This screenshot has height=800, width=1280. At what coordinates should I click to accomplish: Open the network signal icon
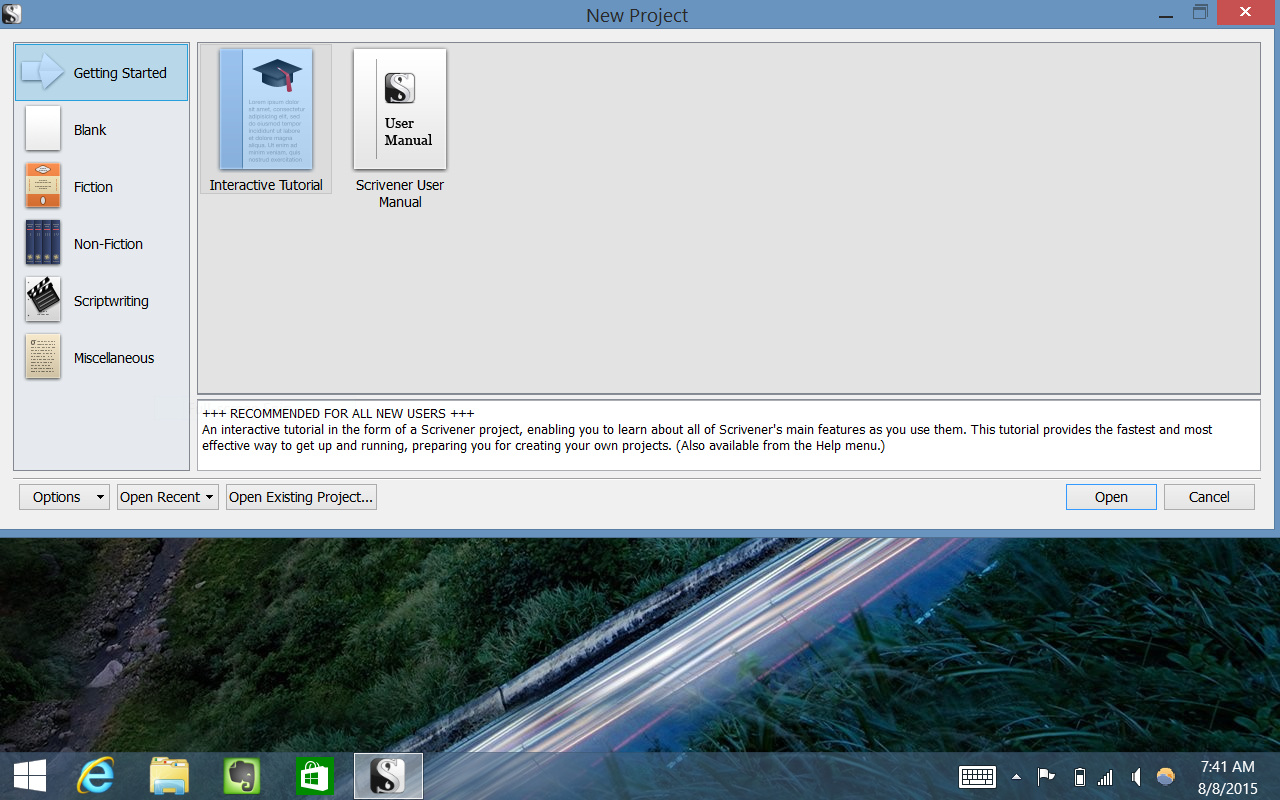1105,777
